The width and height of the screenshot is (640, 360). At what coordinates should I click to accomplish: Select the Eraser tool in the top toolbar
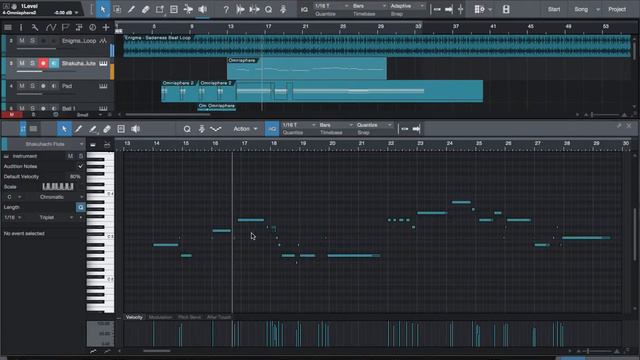145,9
